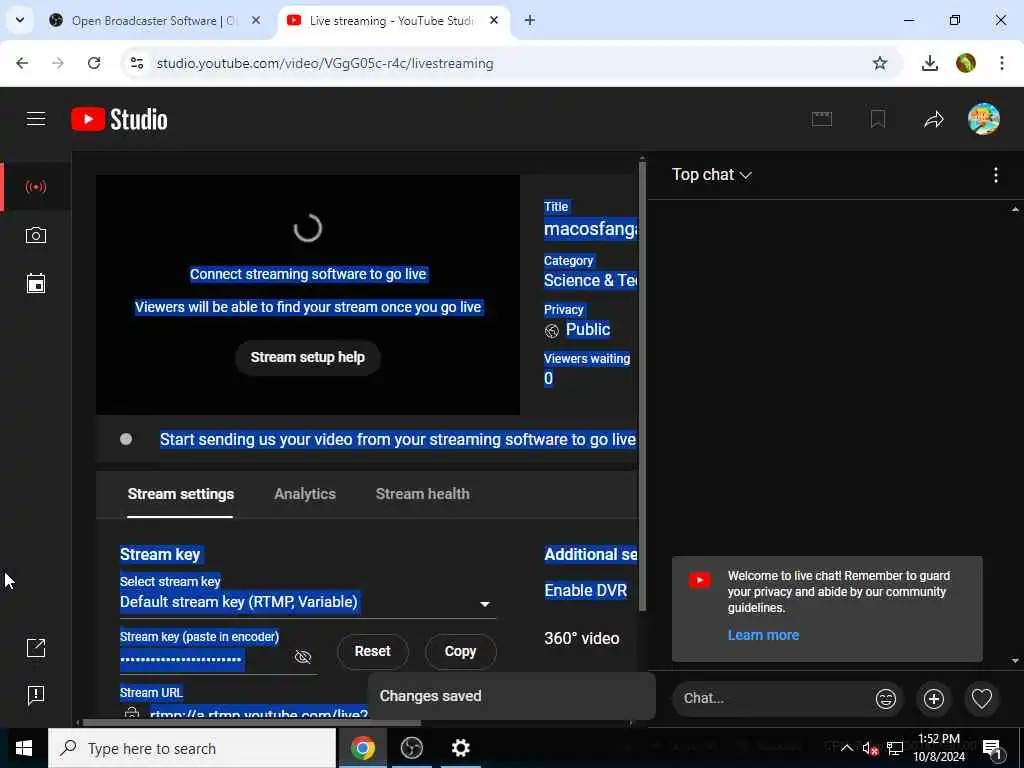
Task: Click the plus circle icon in chat
Action: 934,698
